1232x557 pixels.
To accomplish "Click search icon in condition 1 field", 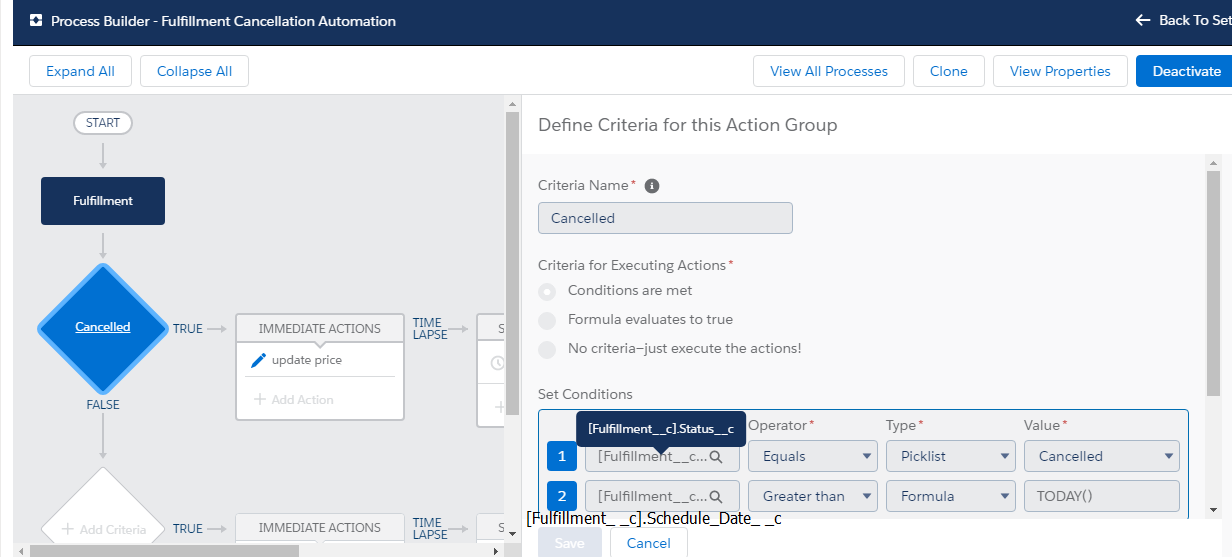I will click(x=716, y=456).
